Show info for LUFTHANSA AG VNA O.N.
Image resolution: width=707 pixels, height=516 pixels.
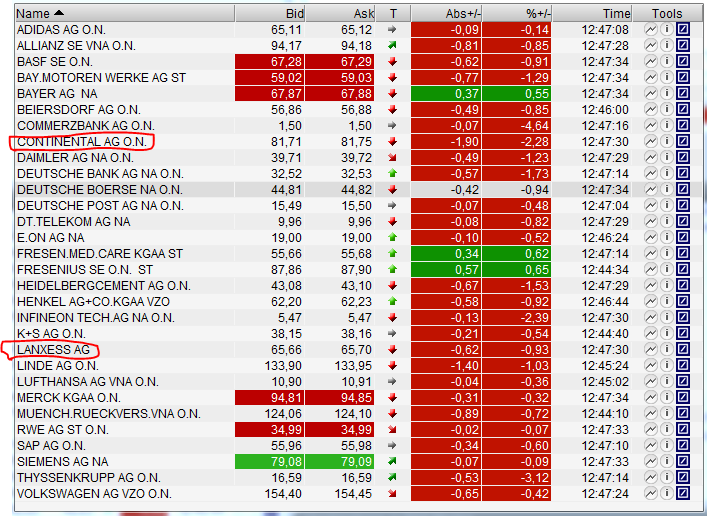(667, 382)
